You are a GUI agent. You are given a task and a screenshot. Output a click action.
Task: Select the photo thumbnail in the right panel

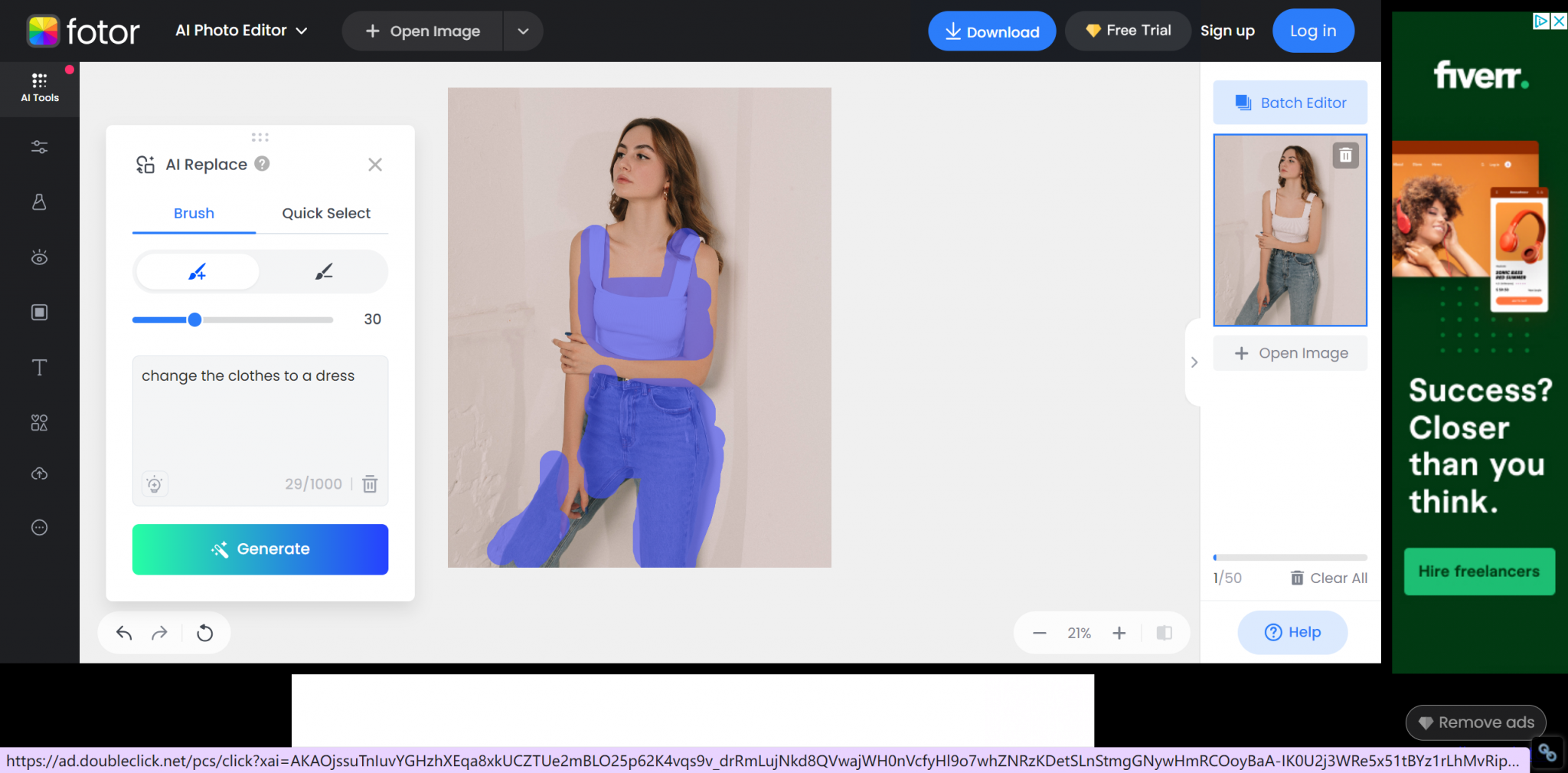click(x=1289, y=230)
